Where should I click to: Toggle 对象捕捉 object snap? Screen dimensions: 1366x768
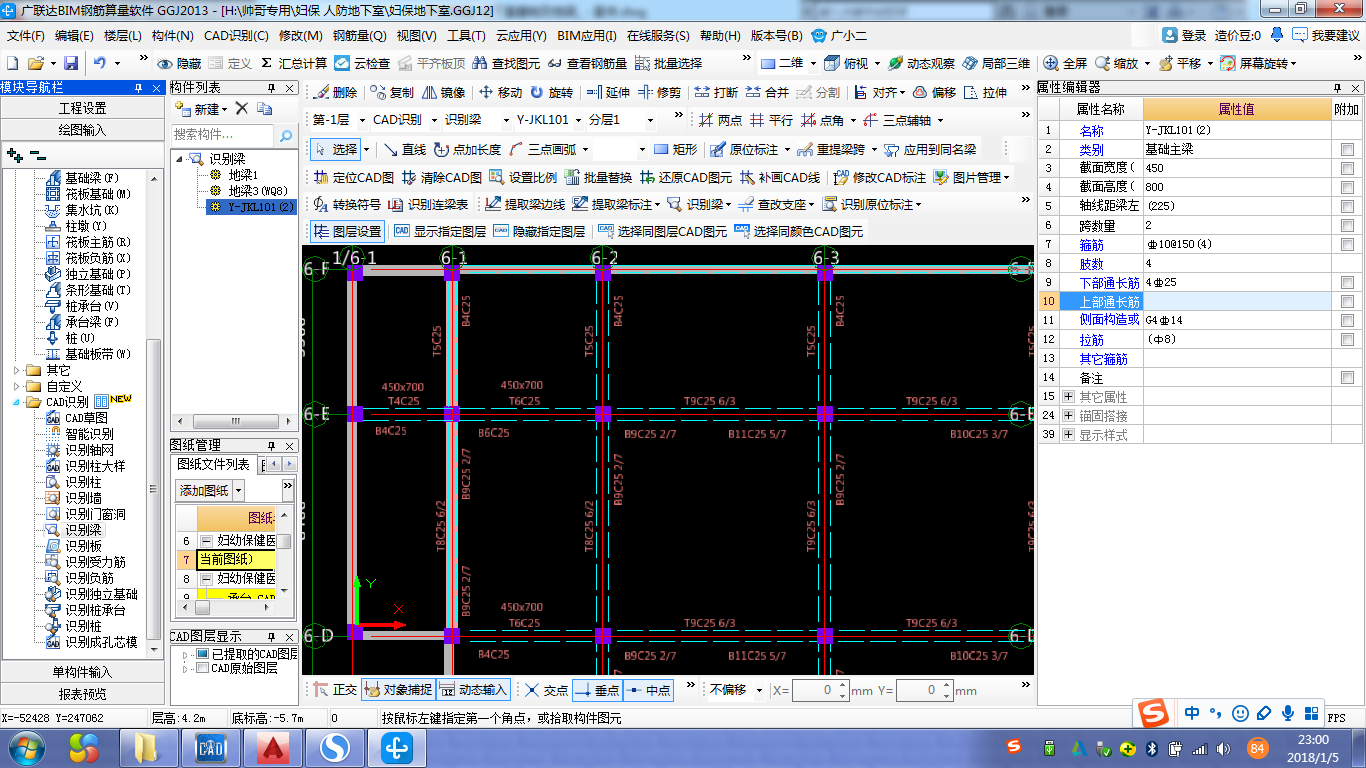[x=398, y=690]
